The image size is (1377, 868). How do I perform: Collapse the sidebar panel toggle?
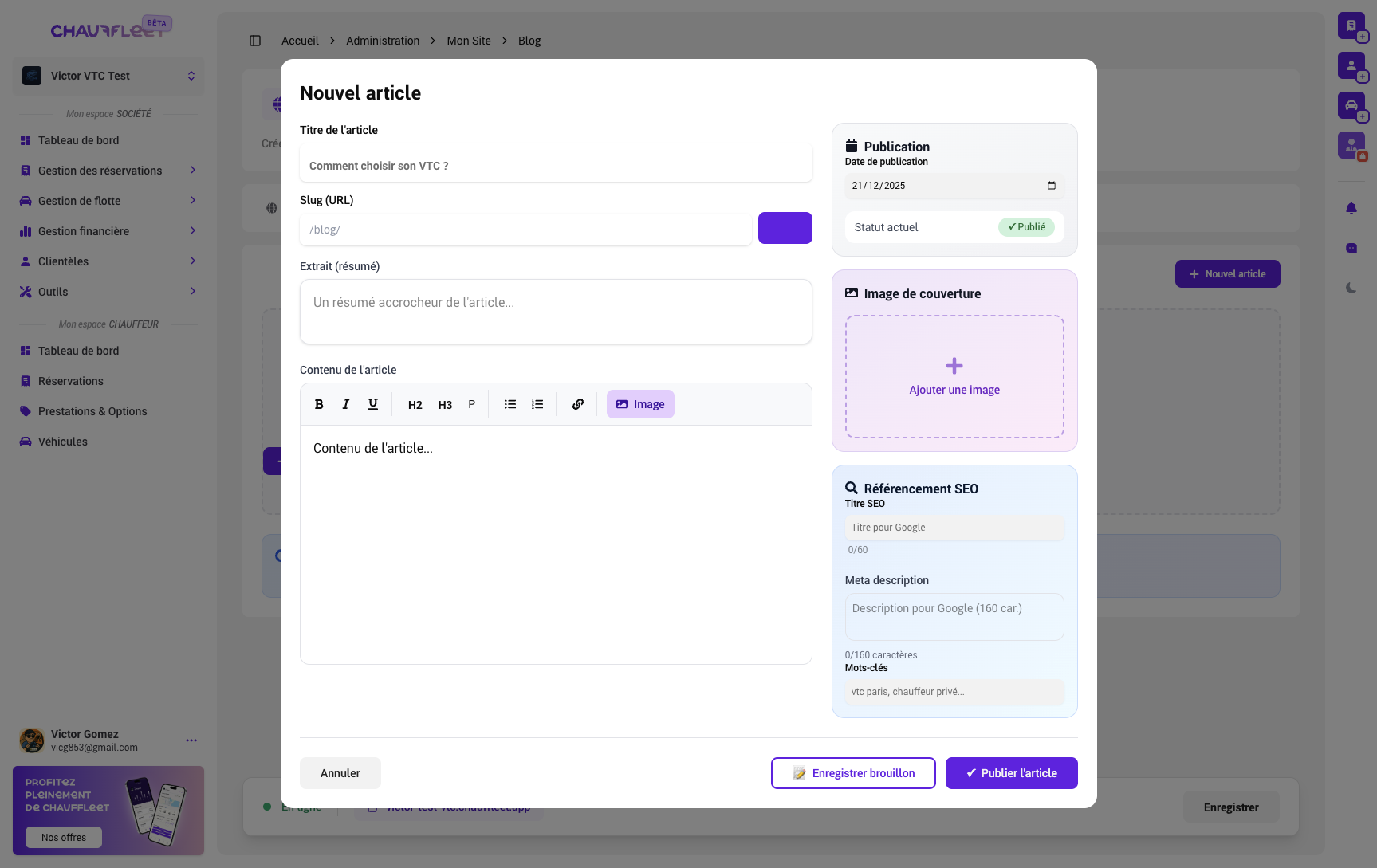255,41
